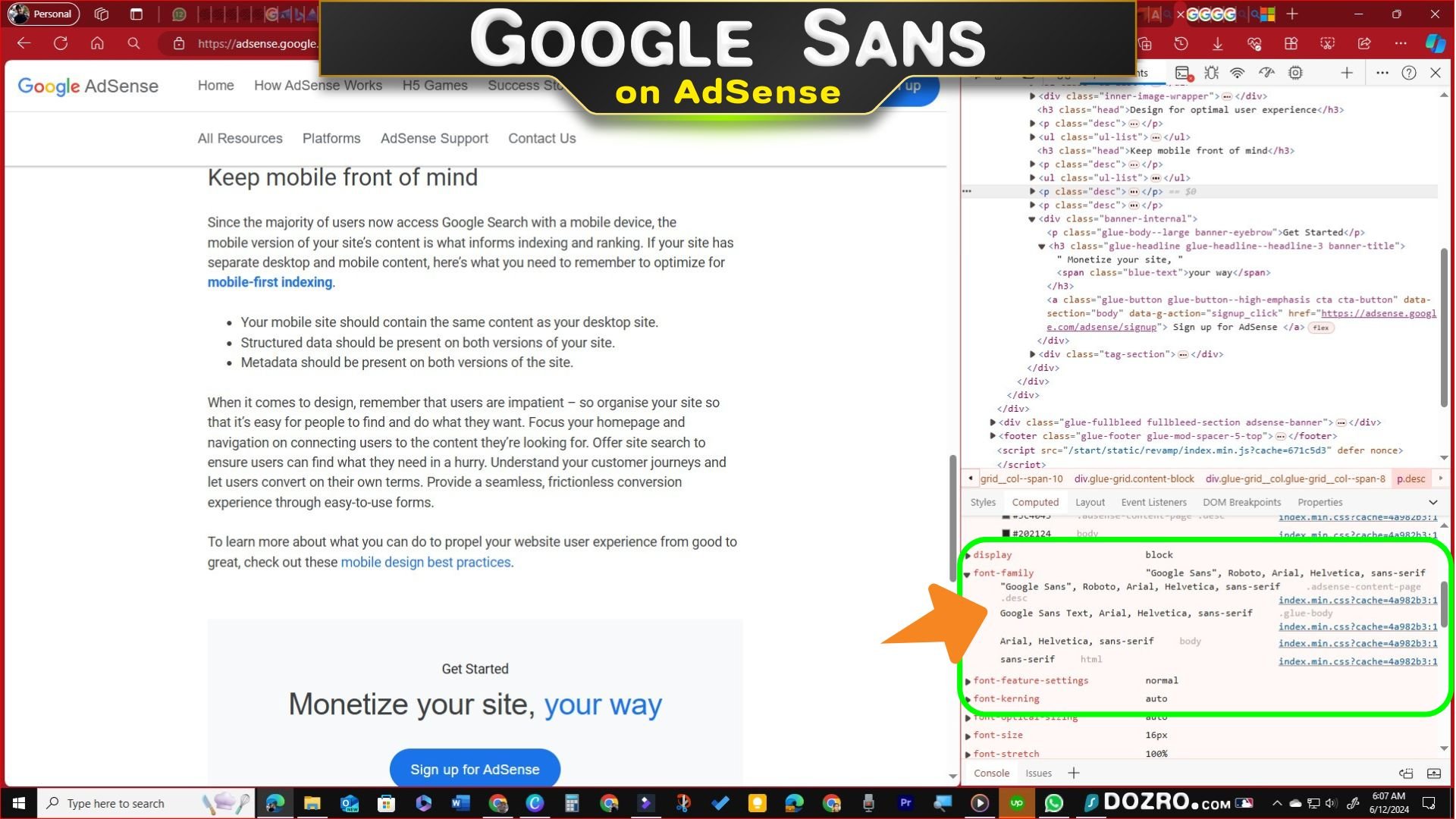This screenshot has height=819, width=1456.
Task: Open browser Extensions apps icon
Action: coord(1291,43)
